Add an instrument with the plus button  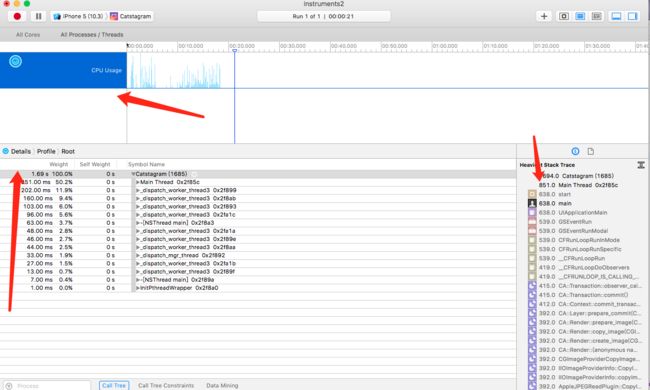click(x=544, y=16)
